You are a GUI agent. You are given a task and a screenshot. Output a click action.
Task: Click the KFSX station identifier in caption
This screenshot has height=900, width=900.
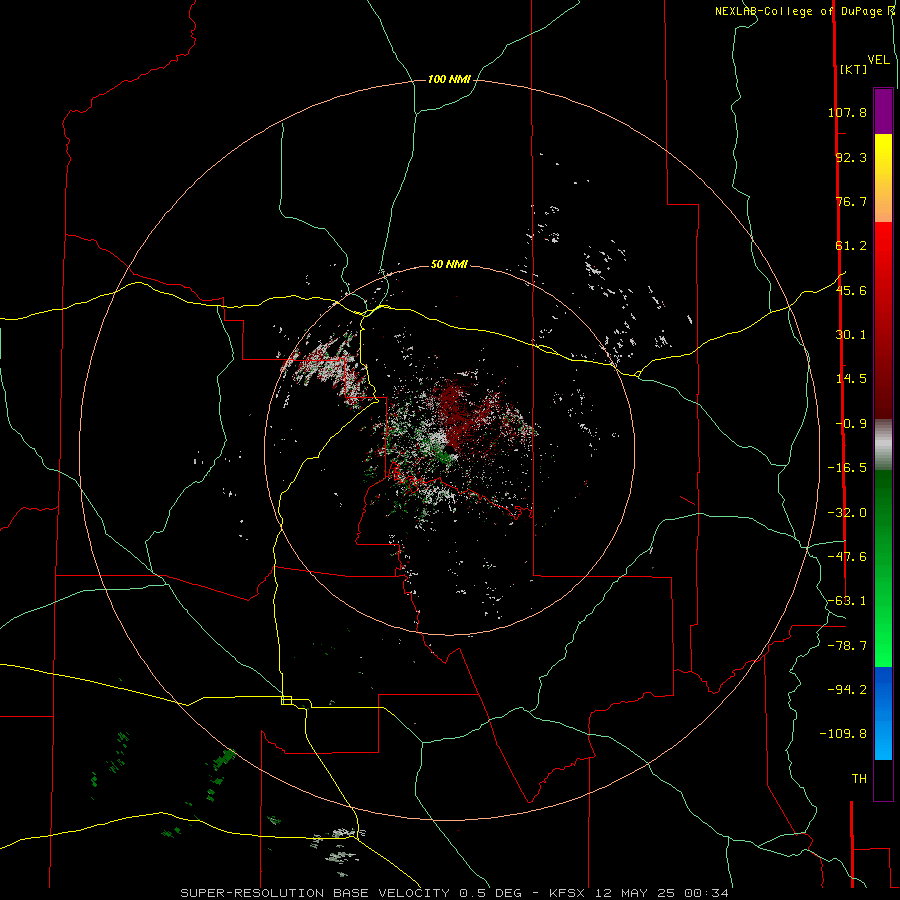tap(568, 893)
